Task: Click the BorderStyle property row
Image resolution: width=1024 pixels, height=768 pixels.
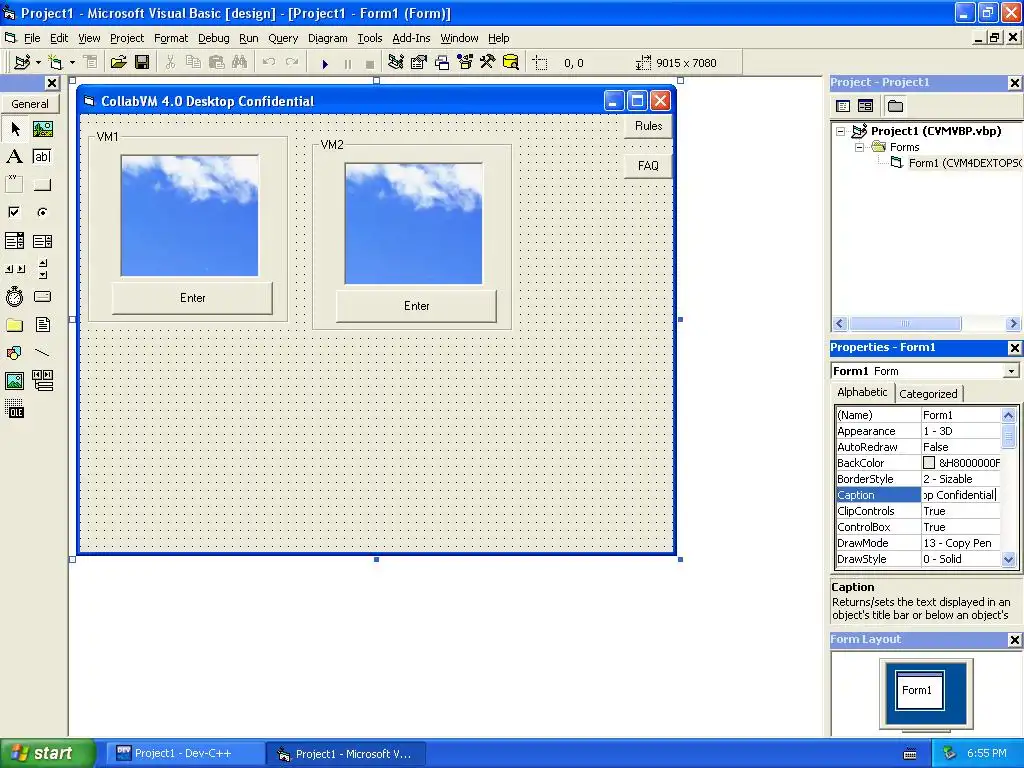Action: (x=918, y=479)
